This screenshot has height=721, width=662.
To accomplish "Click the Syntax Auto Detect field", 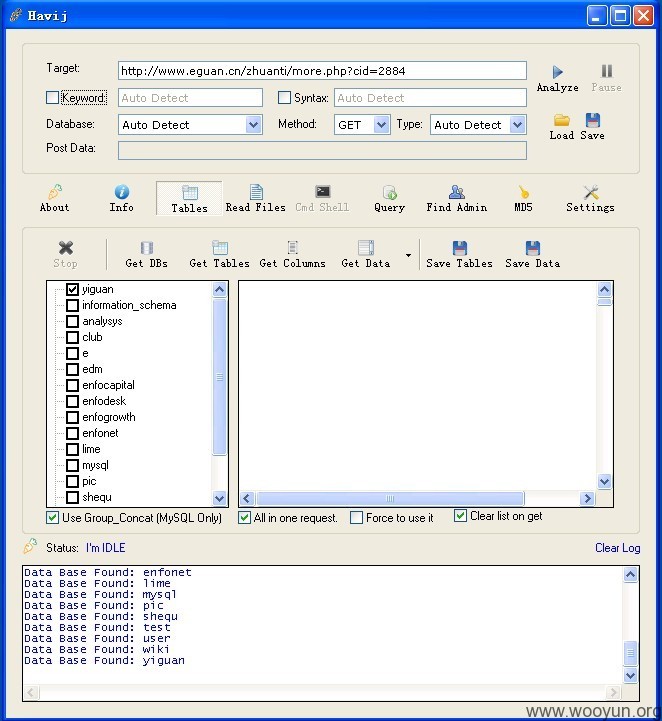I will point(430,98).
